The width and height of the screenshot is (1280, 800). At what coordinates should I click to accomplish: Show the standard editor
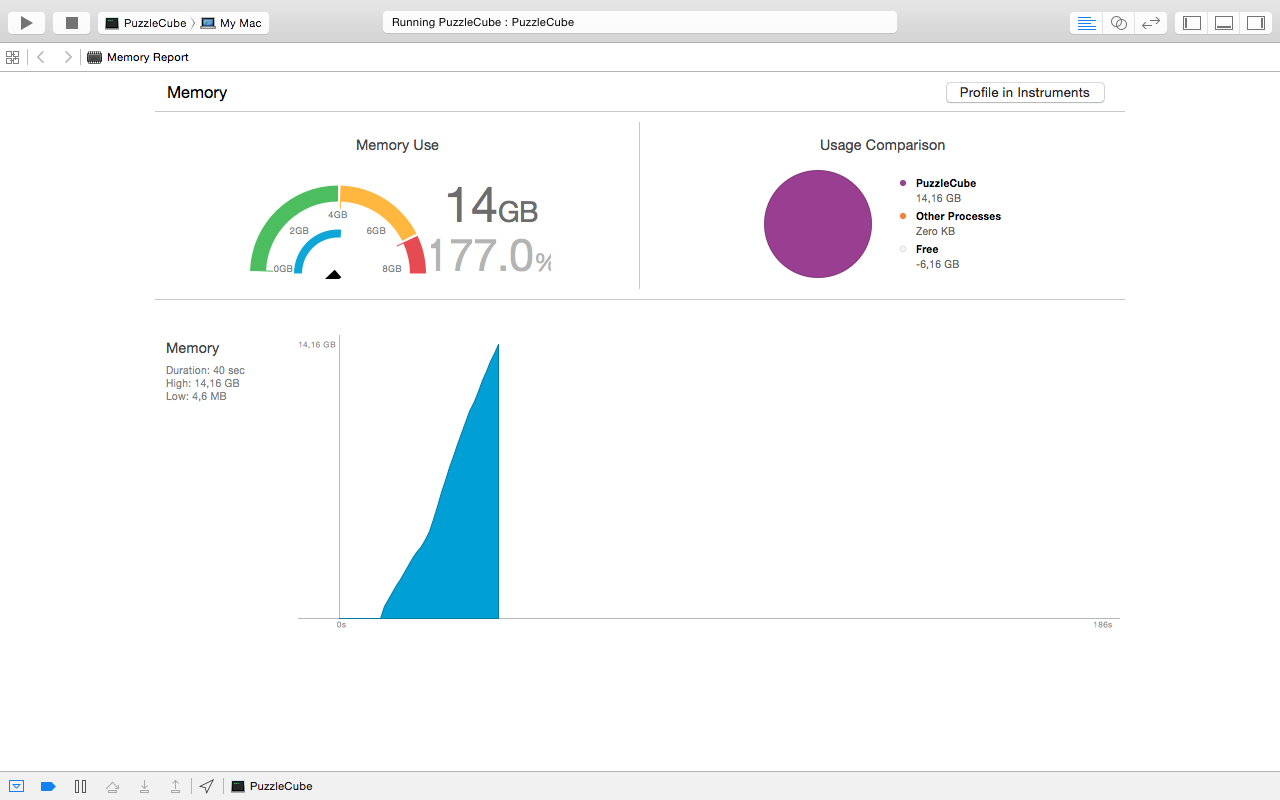(1087, 22)
